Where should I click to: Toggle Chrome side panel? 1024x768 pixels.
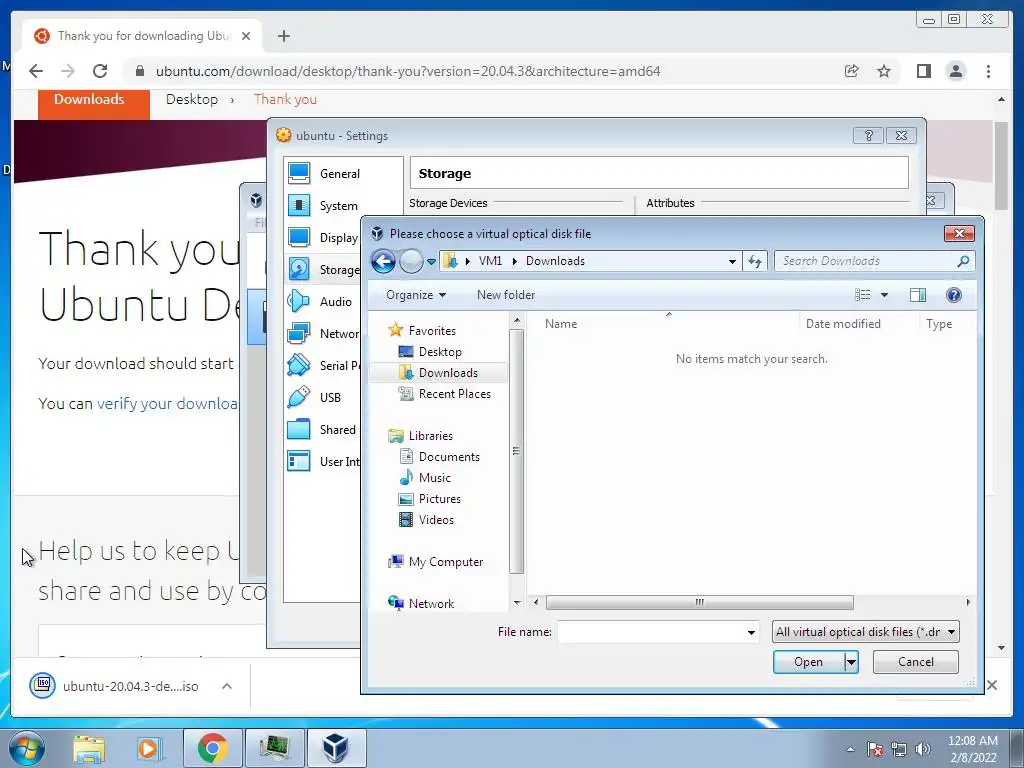pyautogui.click(x=923, y=71)
